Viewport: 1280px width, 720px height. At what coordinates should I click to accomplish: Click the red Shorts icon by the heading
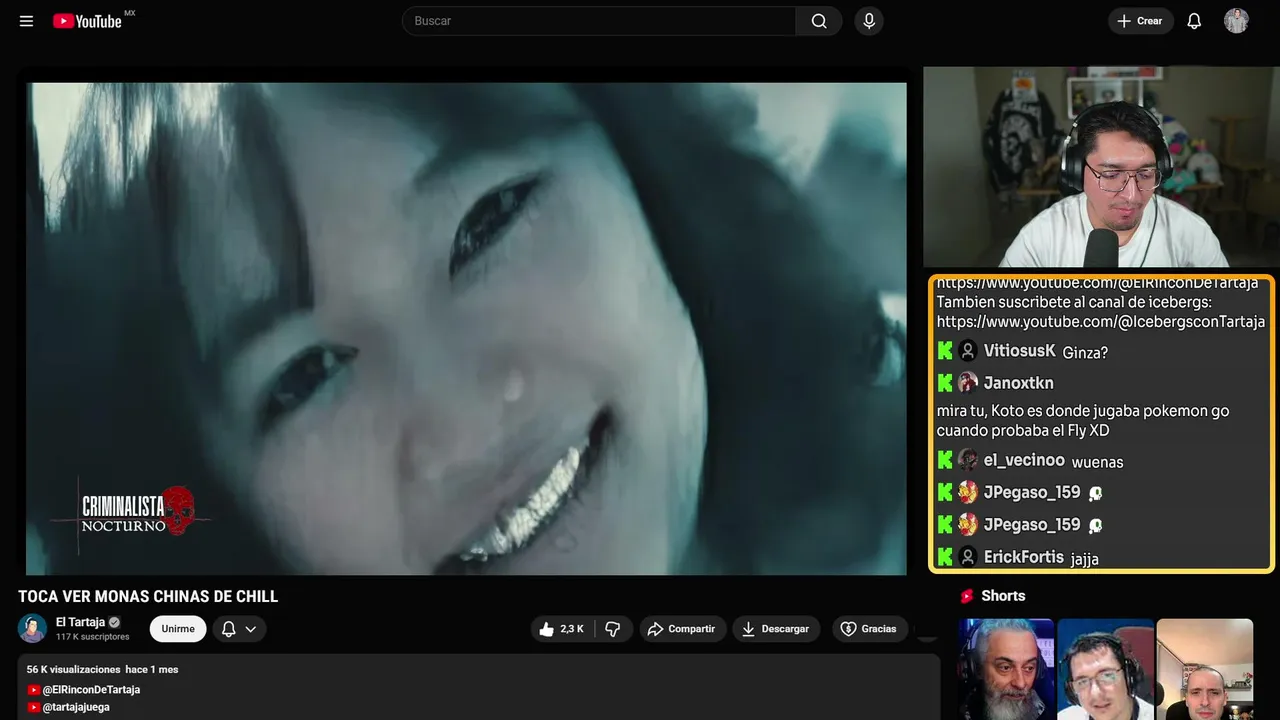tap(967, 596)
